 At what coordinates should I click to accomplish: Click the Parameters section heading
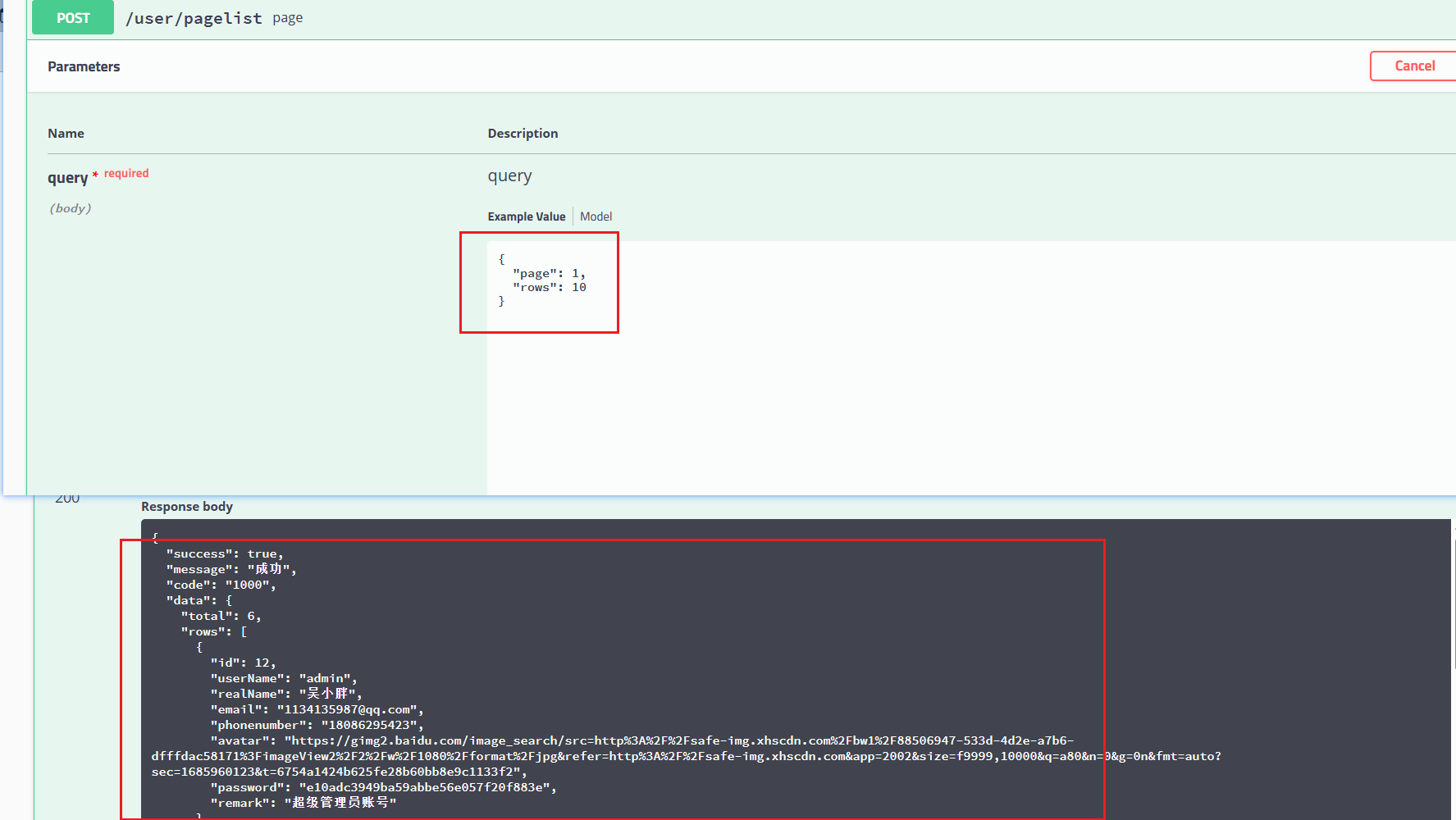click(x=84, y=66)
